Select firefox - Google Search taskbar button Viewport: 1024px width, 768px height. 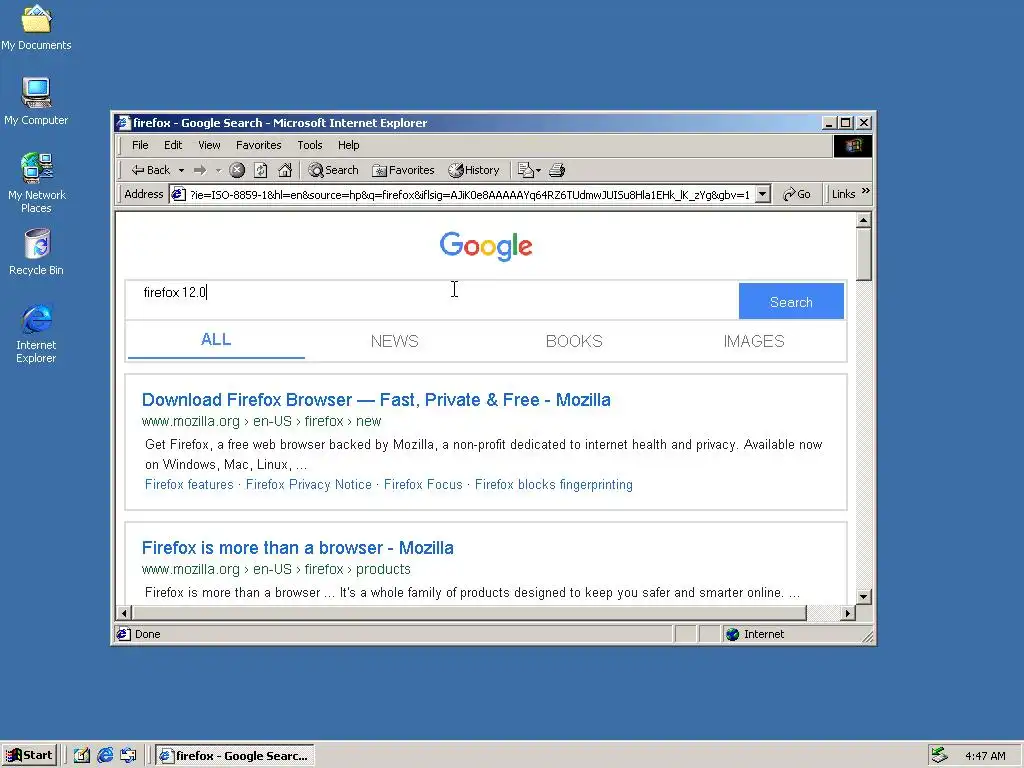[235, 756]
